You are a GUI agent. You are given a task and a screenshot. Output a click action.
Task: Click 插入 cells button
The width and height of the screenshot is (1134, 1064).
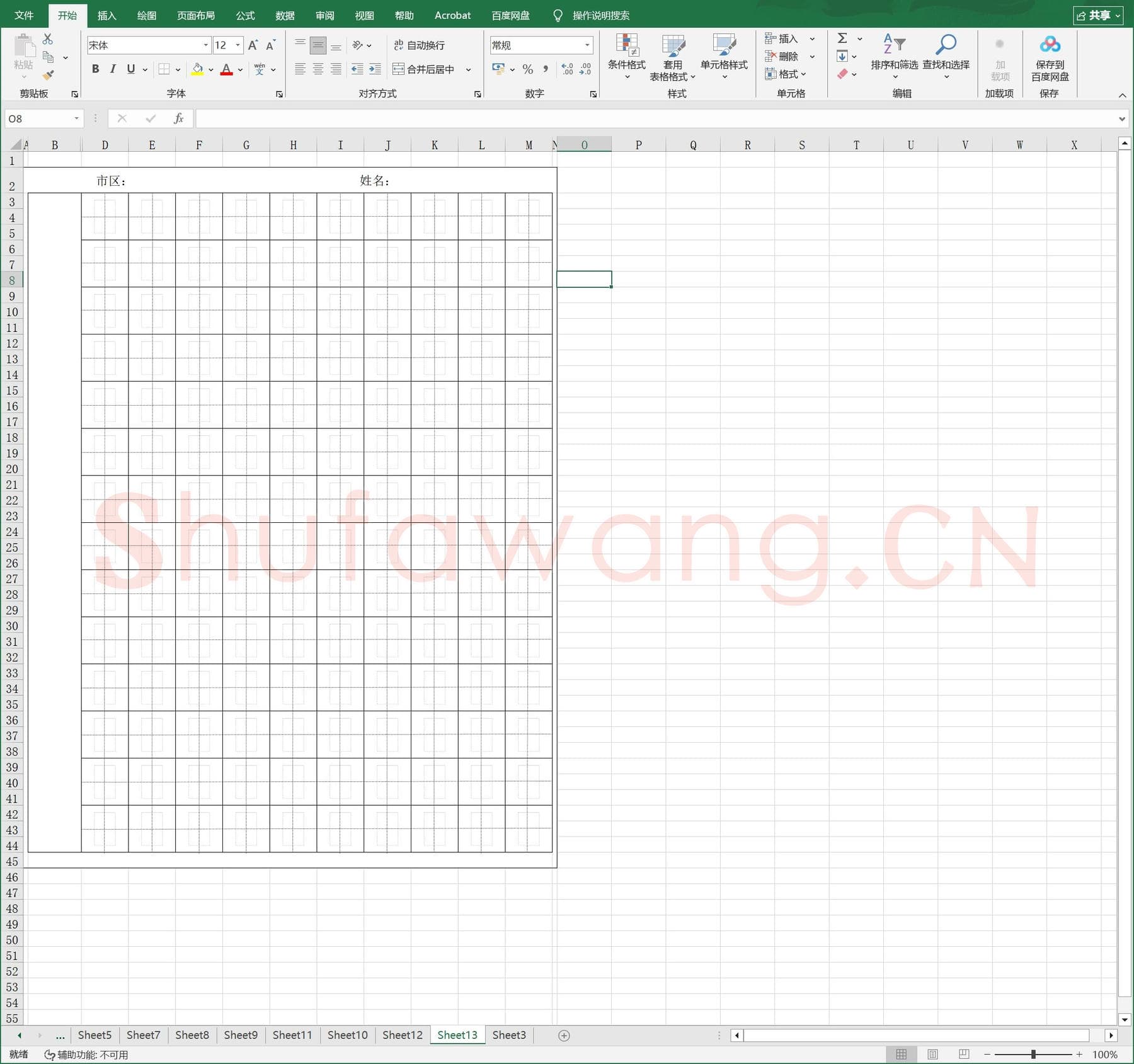point(781,38)
